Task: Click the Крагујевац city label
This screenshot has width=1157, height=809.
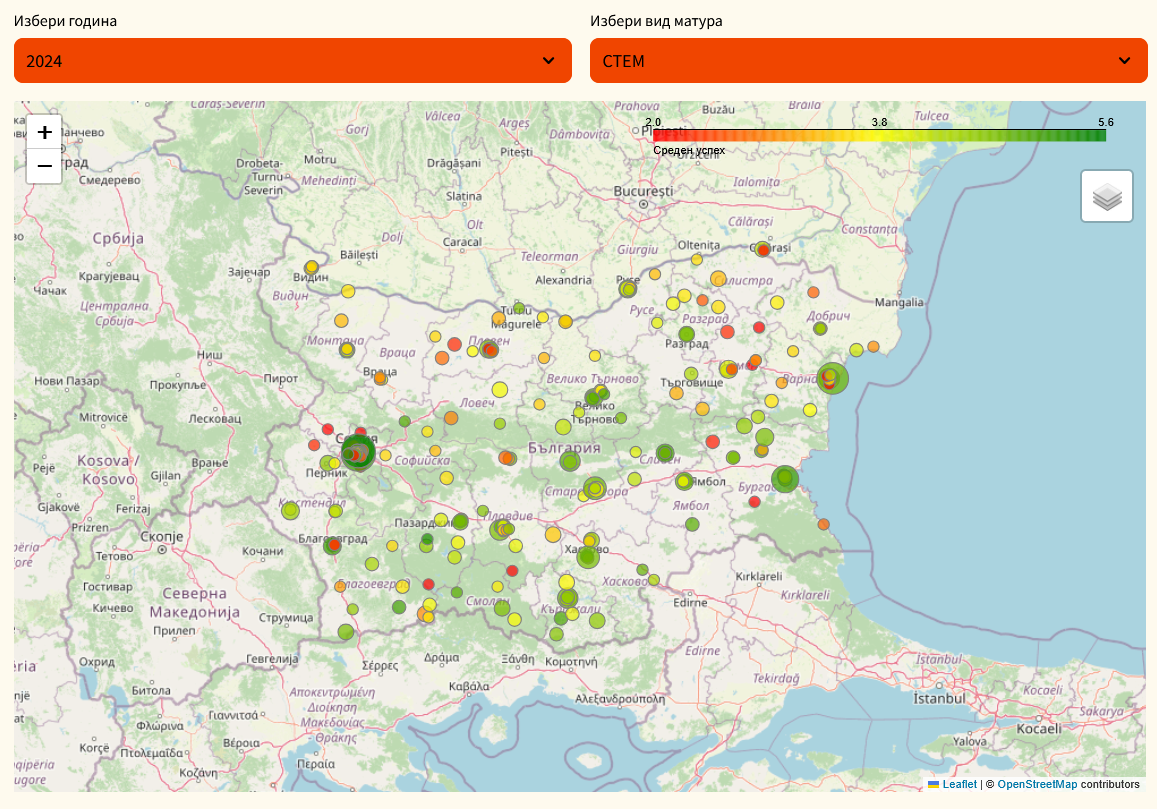Action: [108, 276]
